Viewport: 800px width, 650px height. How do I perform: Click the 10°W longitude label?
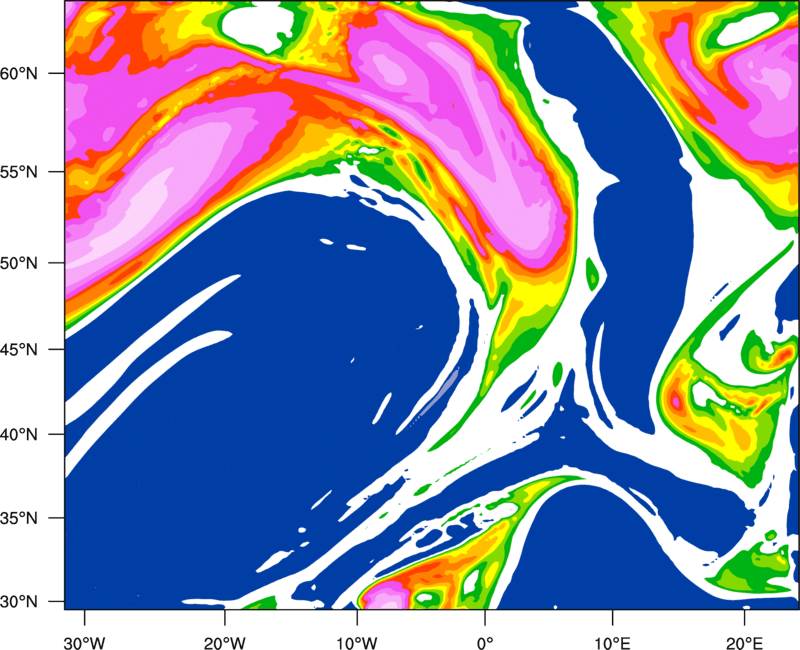tap(356, 643)
